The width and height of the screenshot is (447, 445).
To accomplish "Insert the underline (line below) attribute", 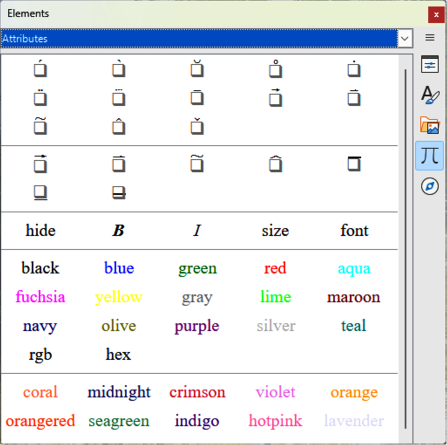I will click(40, 193).
